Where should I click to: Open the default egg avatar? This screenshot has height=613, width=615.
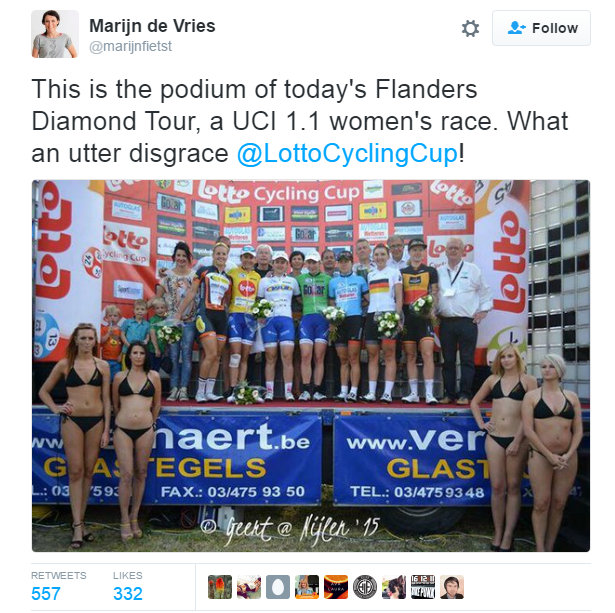click(278, 587)
